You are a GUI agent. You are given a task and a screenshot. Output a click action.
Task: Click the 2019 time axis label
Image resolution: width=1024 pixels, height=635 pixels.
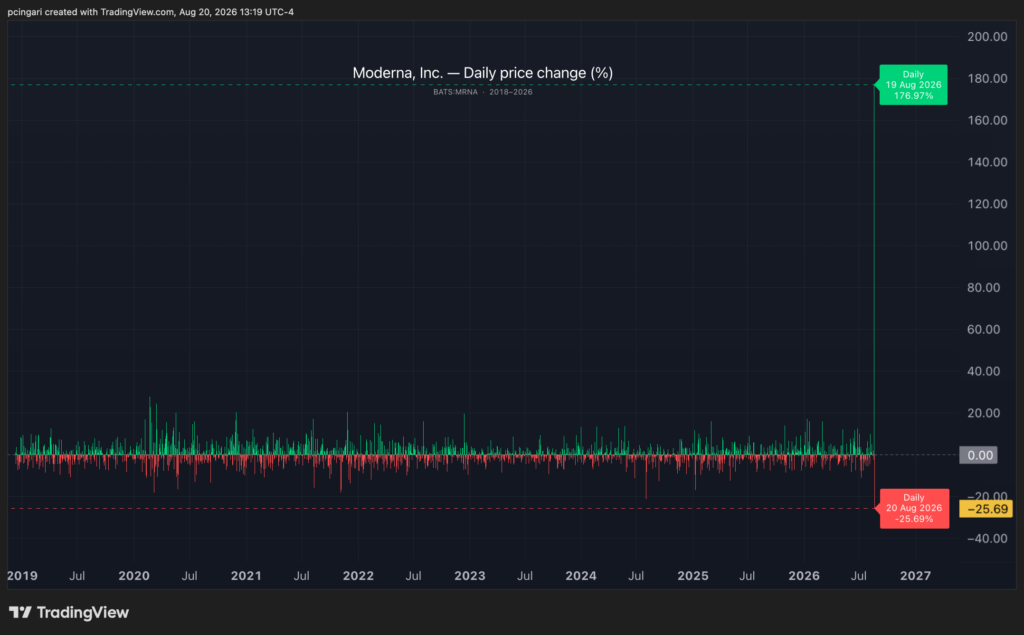pyautogui.click(x=22, y=576)
